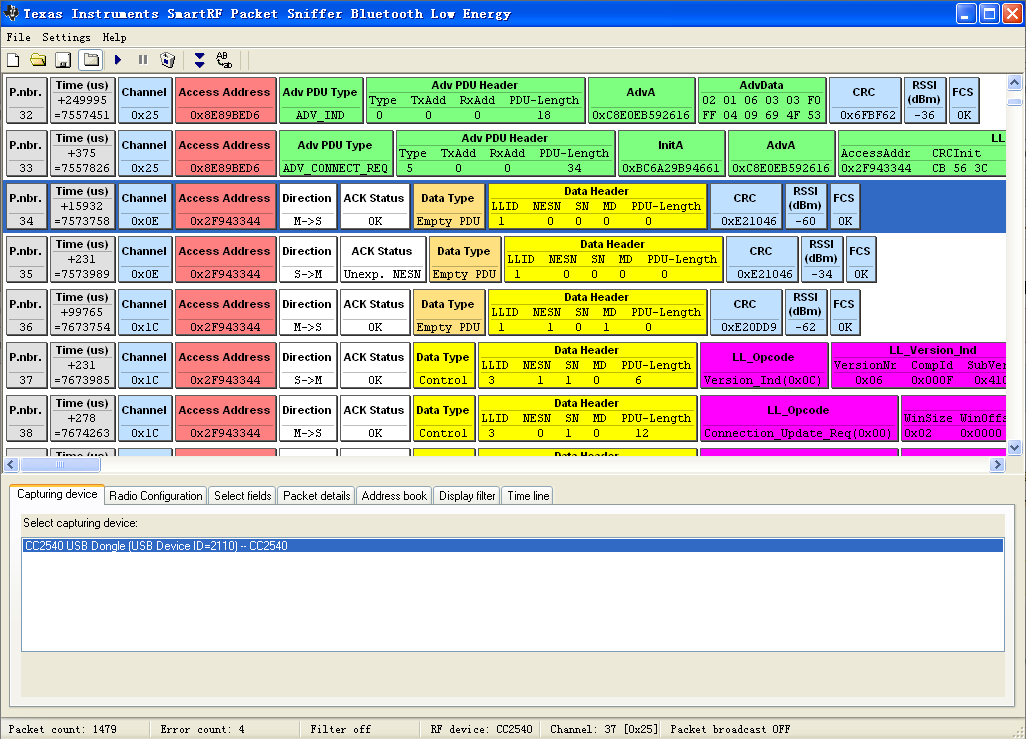Switch to the Radio Configuration tab
This screenshot has height=739, width=1026.
tap(156, 496)
